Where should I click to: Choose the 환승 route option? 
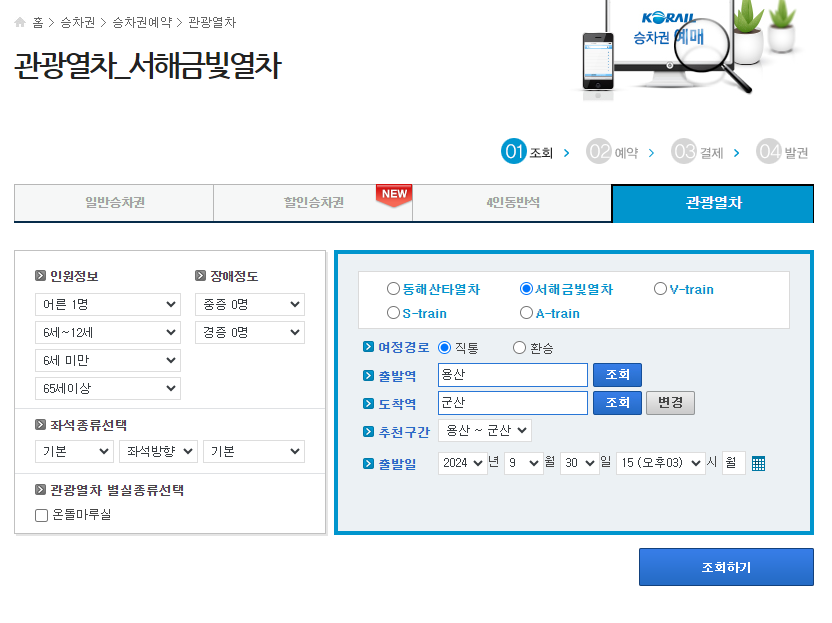(519, 348)
